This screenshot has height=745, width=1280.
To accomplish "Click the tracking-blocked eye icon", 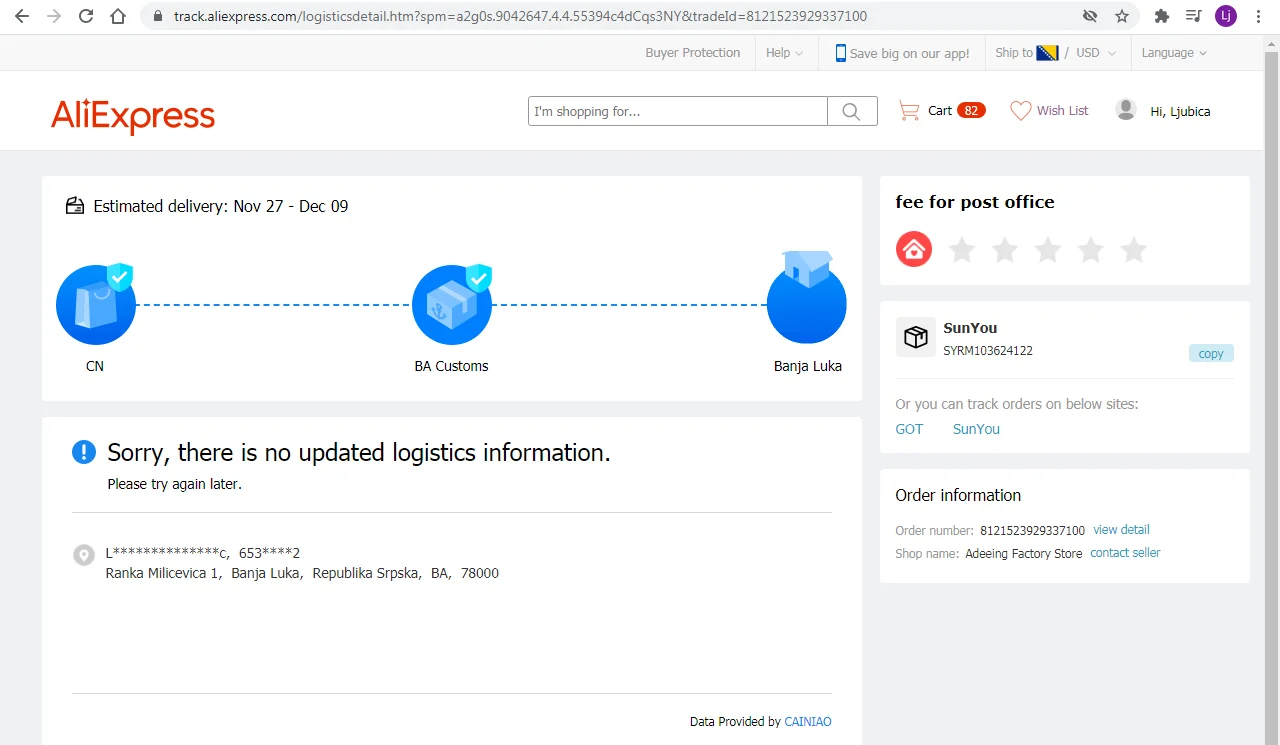I will [x=1090, y=16].
